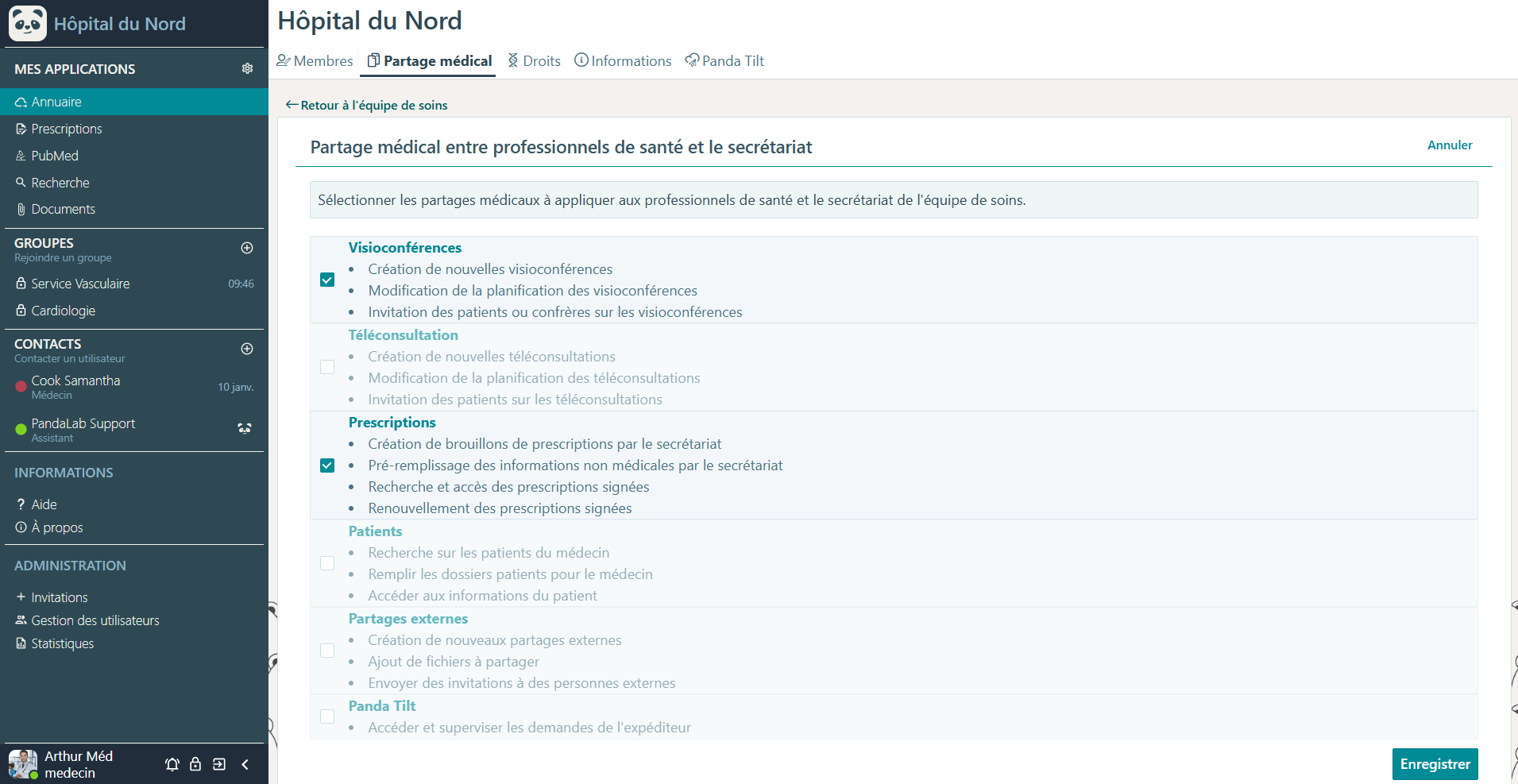Click the panda icon beside PandaLab Support
The height and width of the screenshot is (784, 1518).
tap(245, 428)
